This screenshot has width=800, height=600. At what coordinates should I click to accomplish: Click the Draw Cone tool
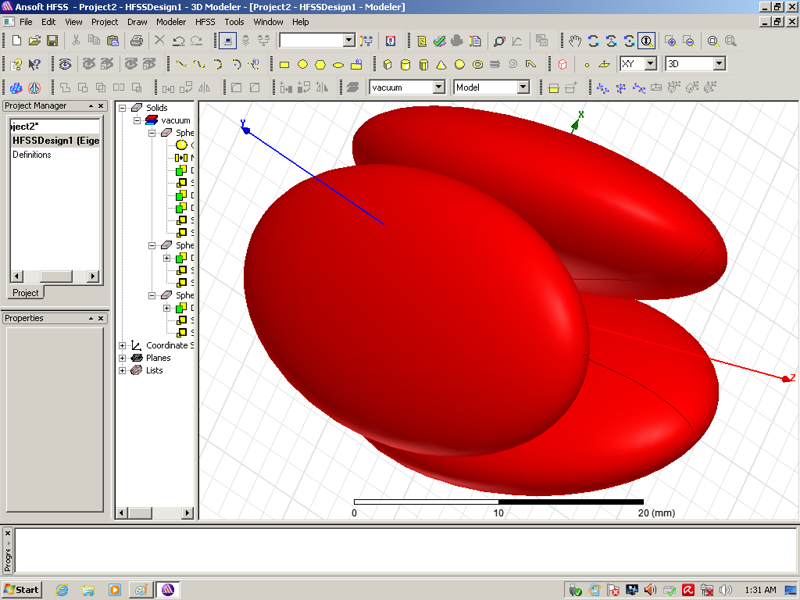(441, 64)
